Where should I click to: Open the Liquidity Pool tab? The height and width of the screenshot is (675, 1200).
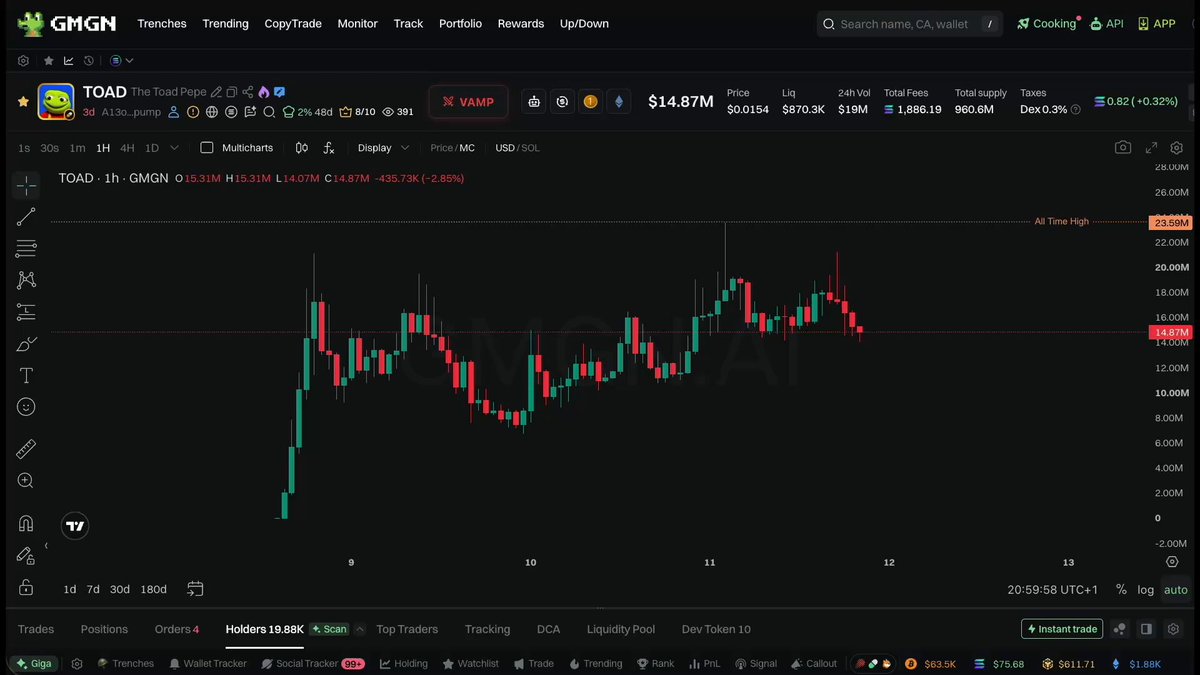pos(621,629)
